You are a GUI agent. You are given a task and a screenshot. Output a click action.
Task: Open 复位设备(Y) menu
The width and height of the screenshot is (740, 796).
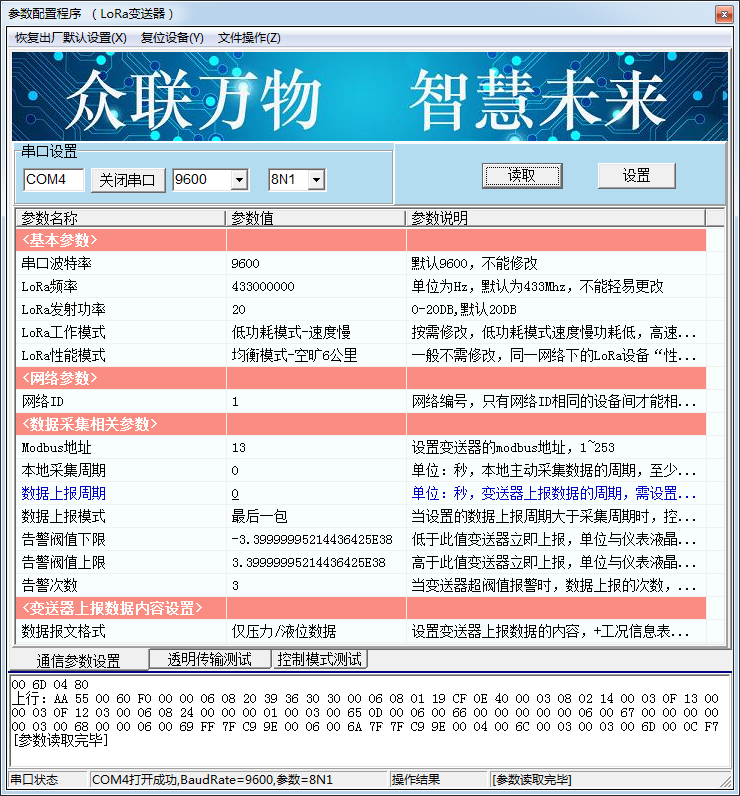pyautogui.click(x=172, y=38)
